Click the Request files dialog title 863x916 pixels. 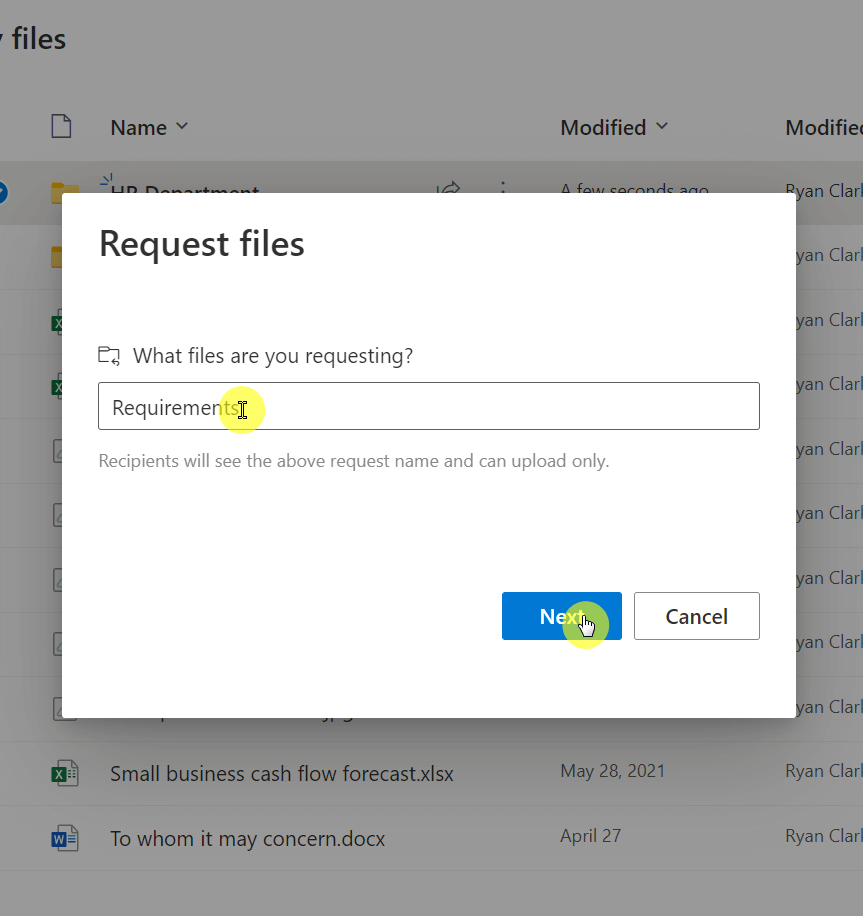click(202, 244)
